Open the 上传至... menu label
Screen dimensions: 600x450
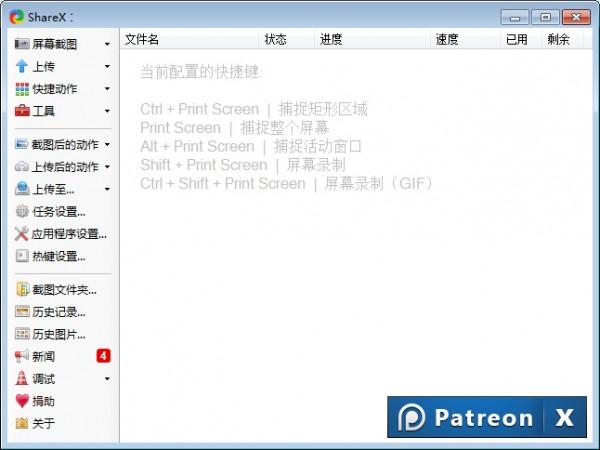tap(53, 189)
